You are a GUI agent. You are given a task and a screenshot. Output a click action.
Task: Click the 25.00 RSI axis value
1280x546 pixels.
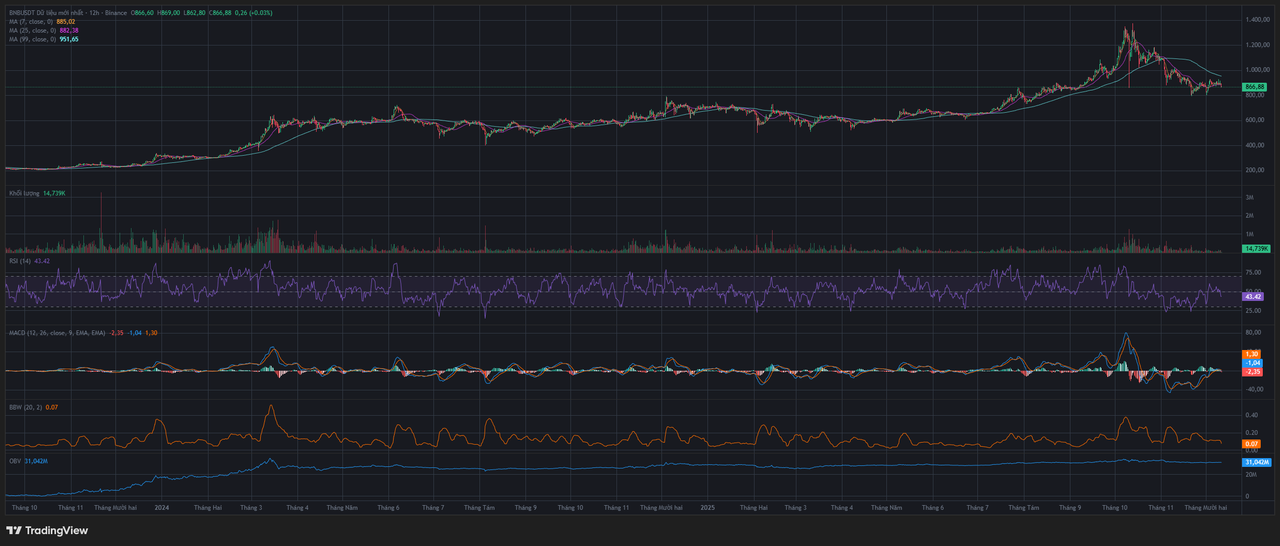pyautogui.click(x=1254, y=311)
